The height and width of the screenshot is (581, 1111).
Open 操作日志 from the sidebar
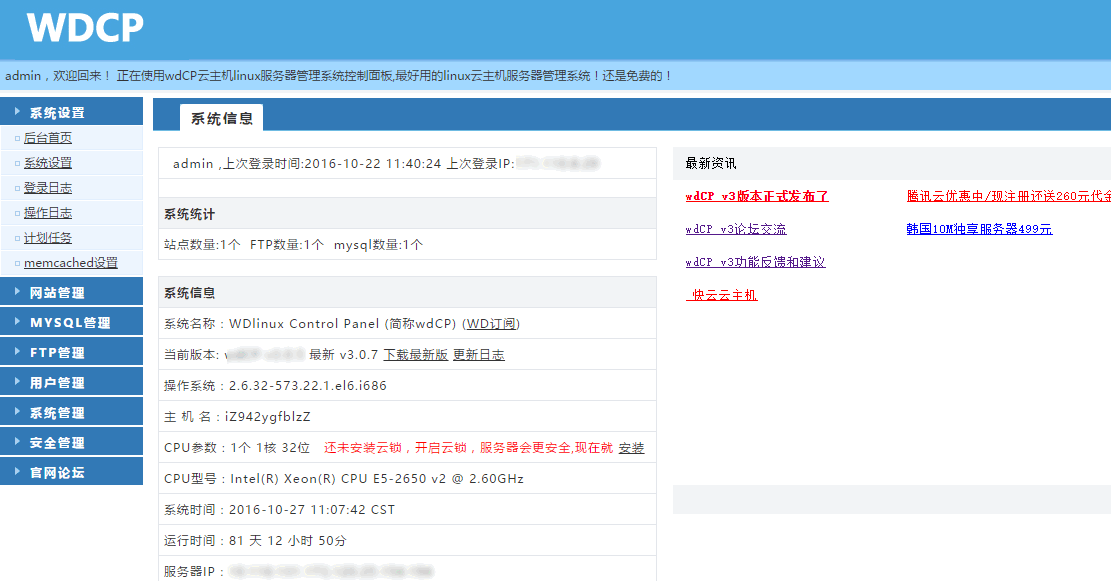tap(48, 213)
